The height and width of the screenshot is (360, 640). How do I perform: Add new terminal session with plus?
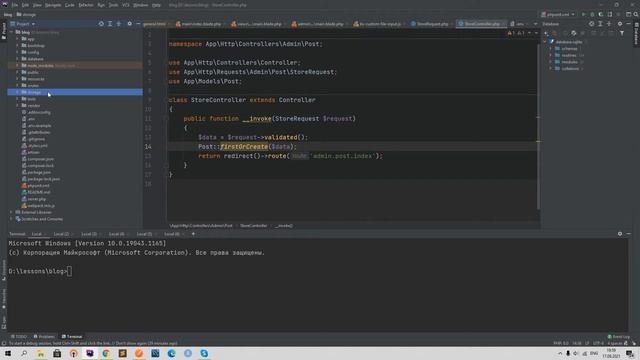point(193,234)
